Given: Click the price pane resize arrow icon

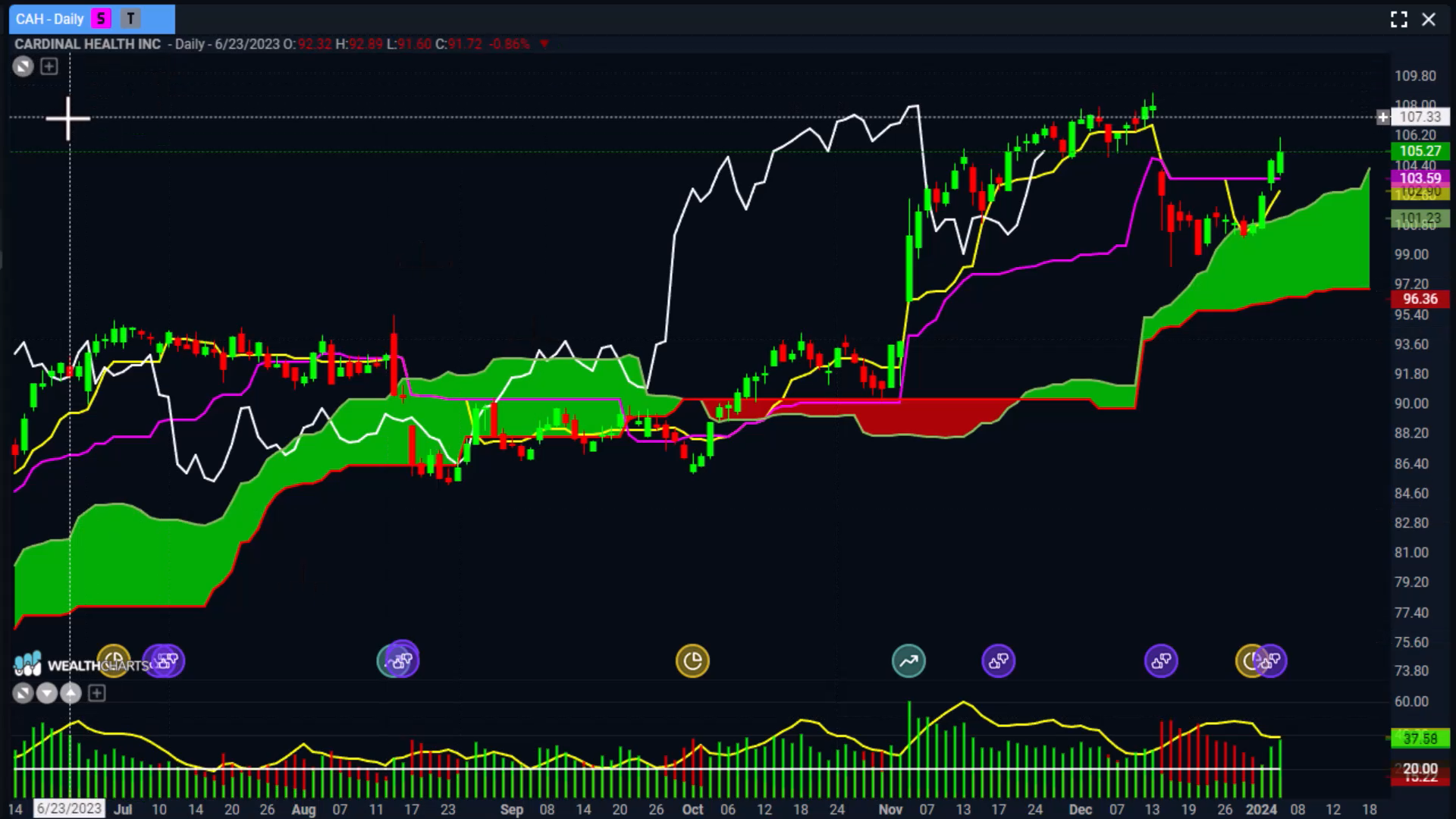Looking at the screenshot, I should (23, 67).
